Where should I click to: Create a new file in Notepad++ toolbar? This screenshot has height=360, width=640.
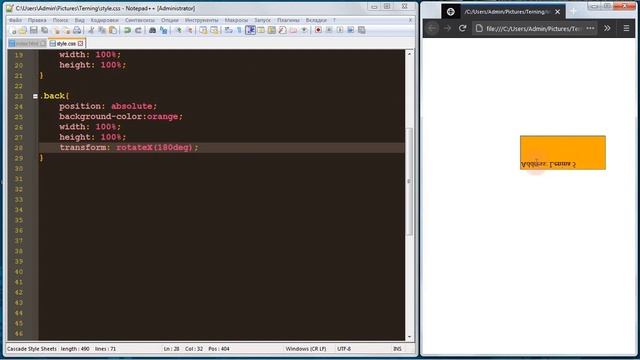[x=13, y=30]
